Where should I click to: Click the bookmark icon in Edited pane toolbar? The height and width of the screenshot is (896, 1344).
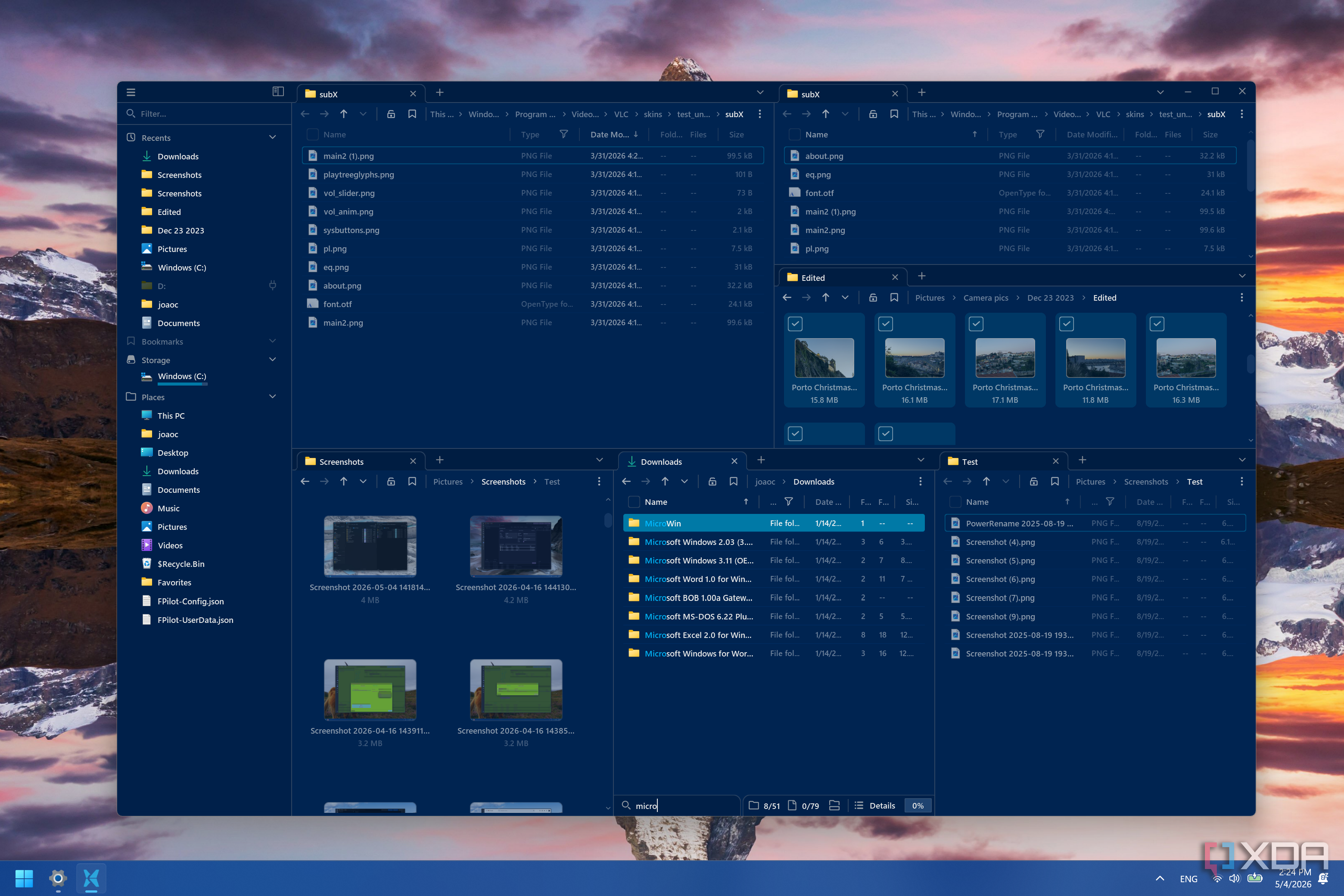coord(894,298)
